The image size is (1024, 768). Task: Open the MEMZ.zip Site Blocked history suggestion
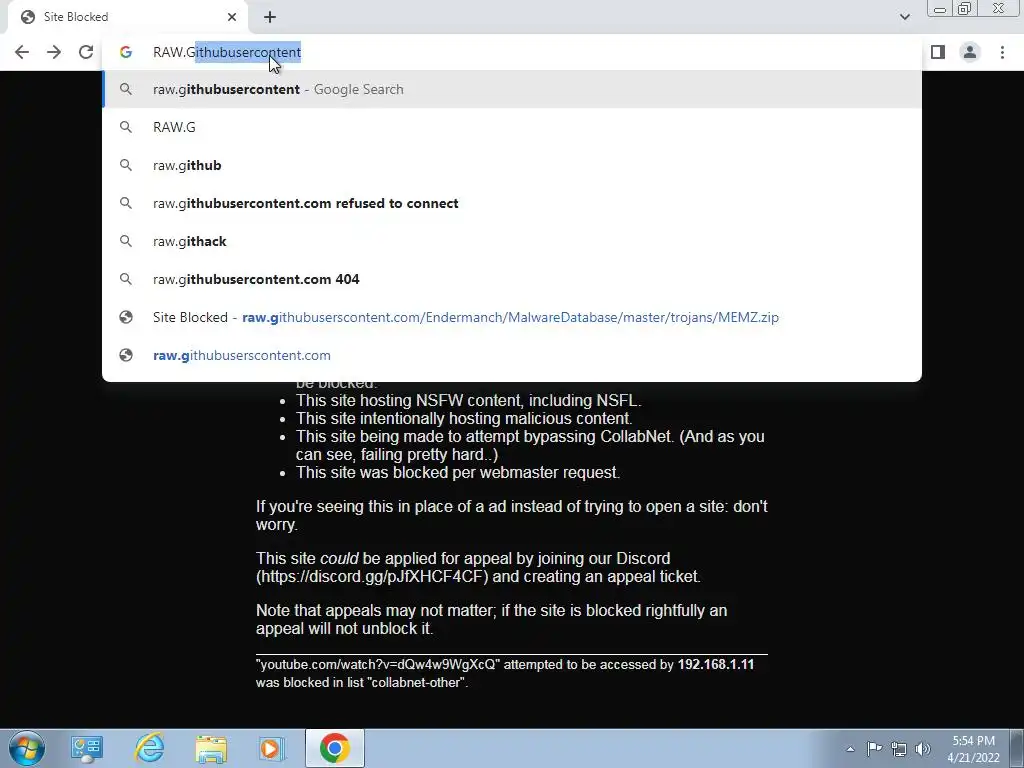(512, 317)
